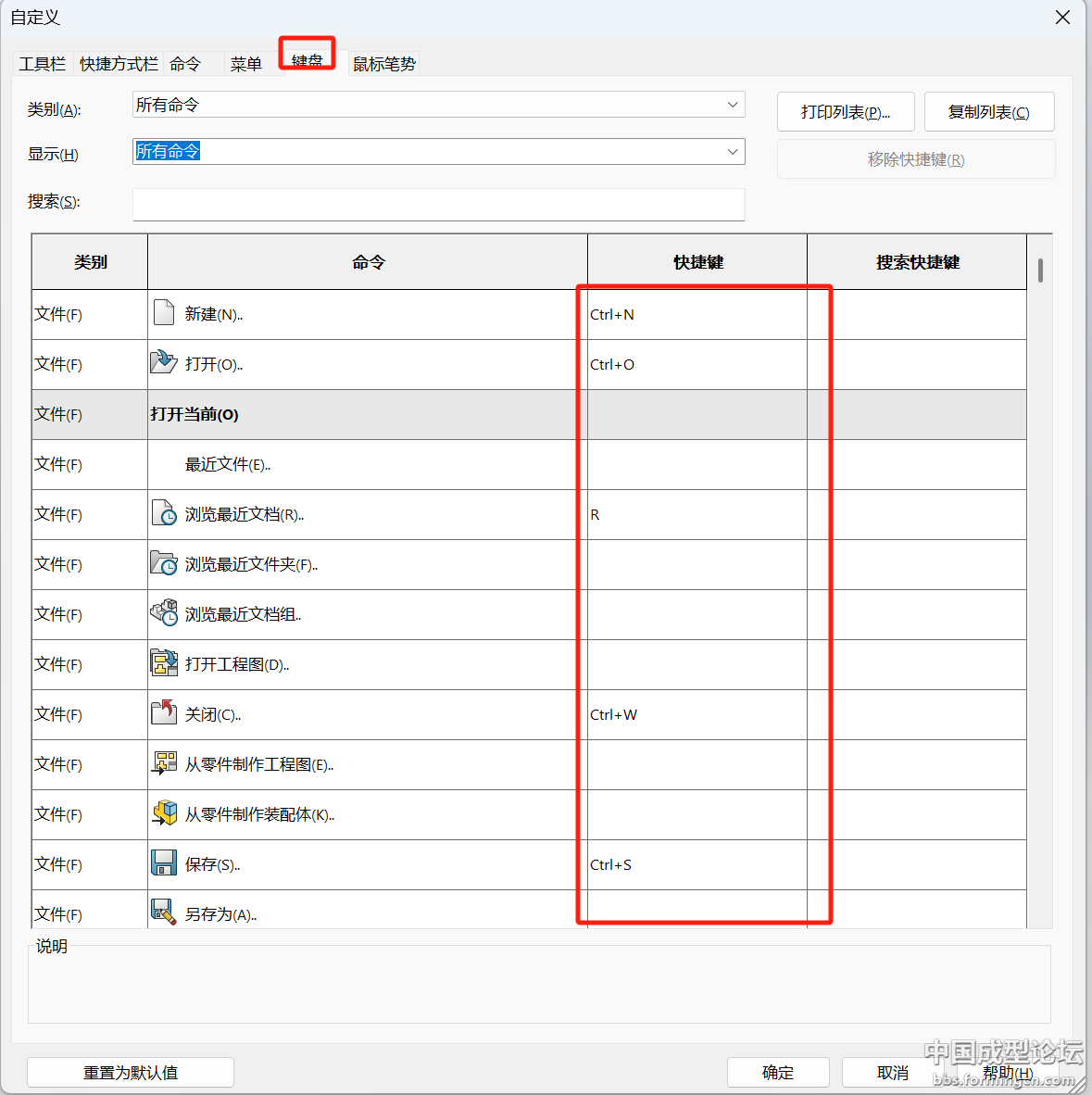Click the 帮助(H) button
The width and height of the screenshot is (1092, 1095).
coord(1008,1072)
